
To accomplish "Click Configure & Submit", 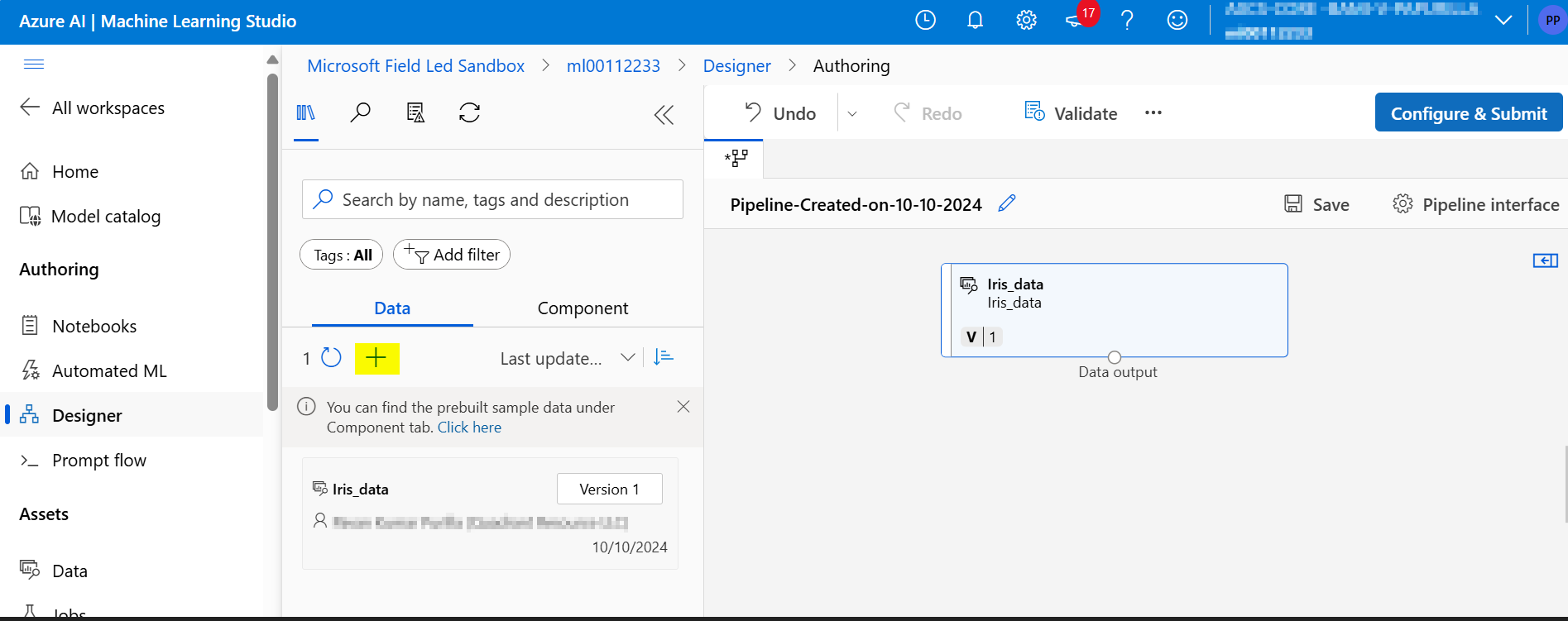I will tap(1469, 112).
